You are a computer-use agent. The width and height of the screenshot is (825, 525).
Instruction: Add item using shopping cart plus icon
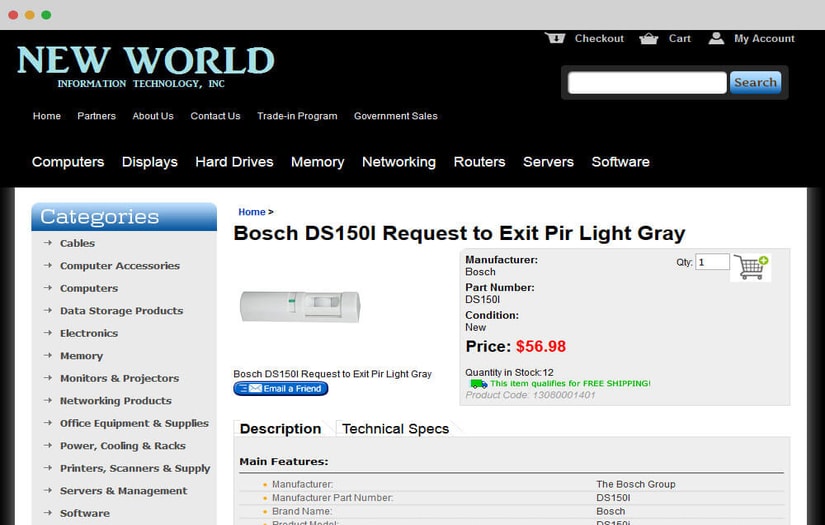[751, 267]
